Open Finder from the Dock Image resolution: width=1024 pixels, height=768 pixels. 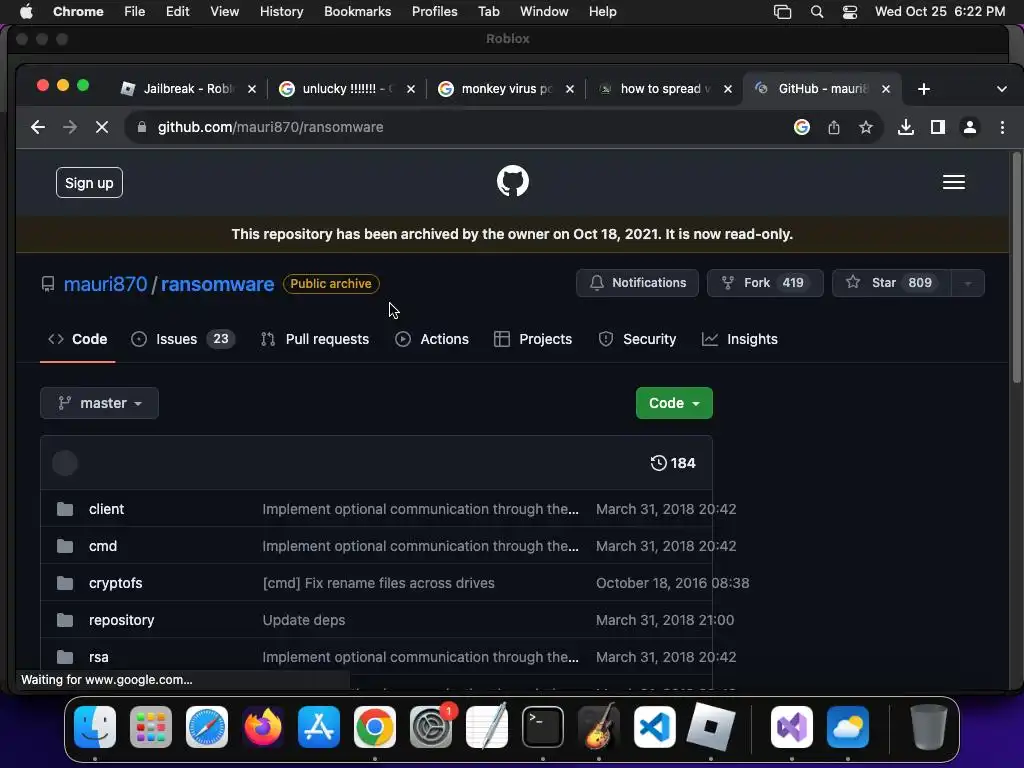click(95, 726)
